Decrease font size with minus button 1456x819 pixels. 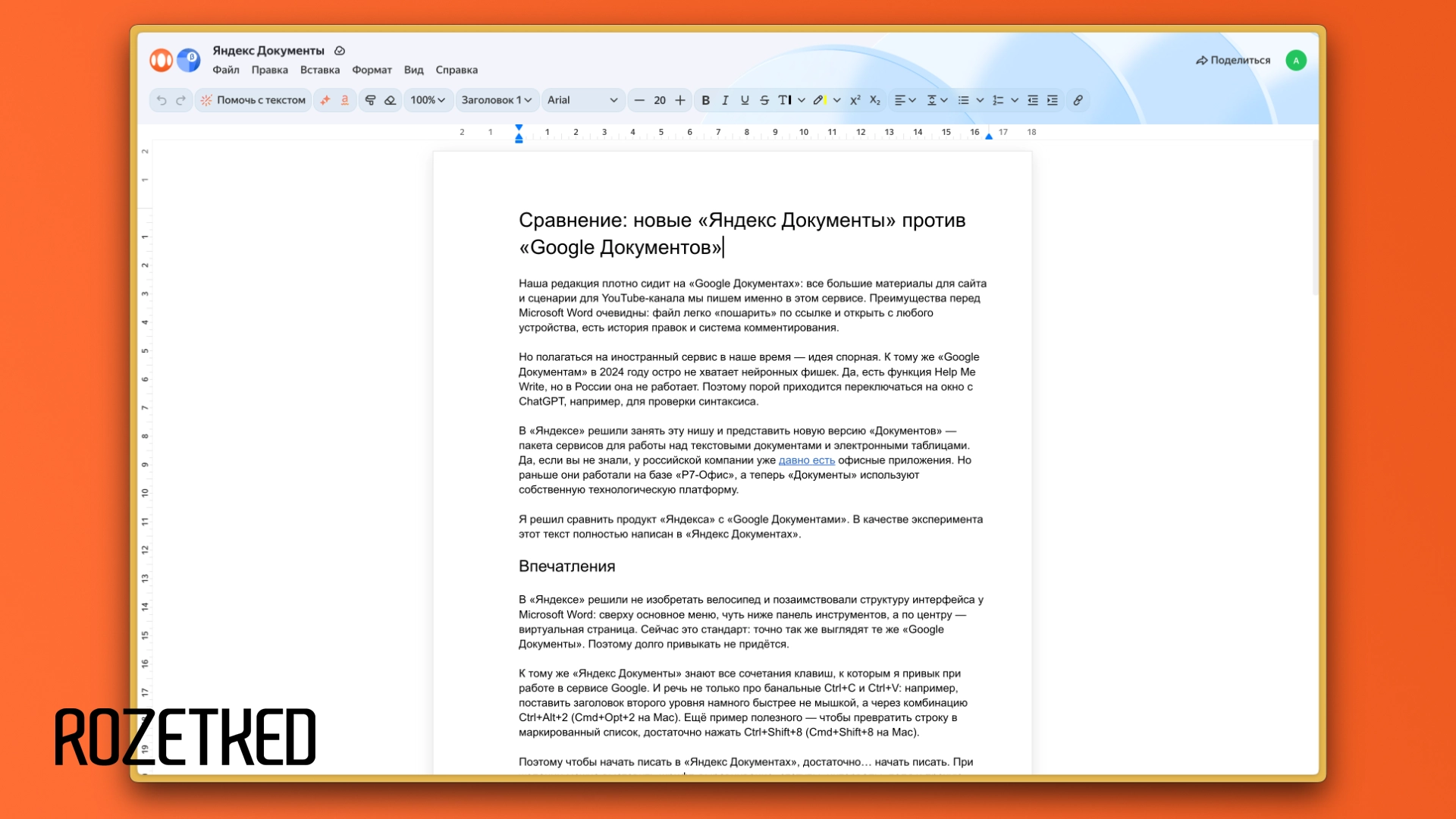click(x=639, y=100)
